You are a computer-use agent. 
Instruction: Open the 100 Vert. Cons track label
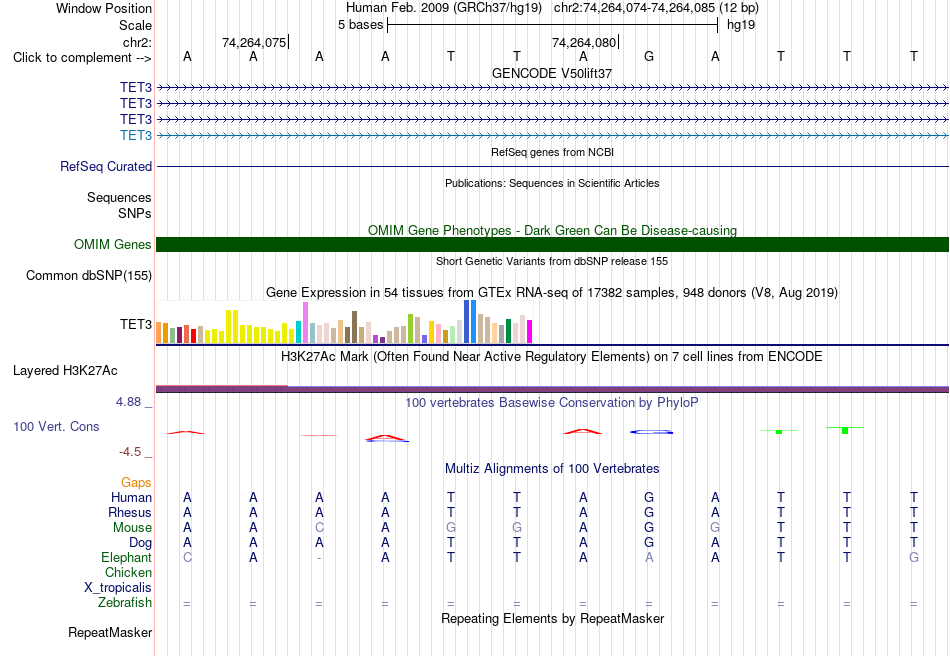coord(56,426)
